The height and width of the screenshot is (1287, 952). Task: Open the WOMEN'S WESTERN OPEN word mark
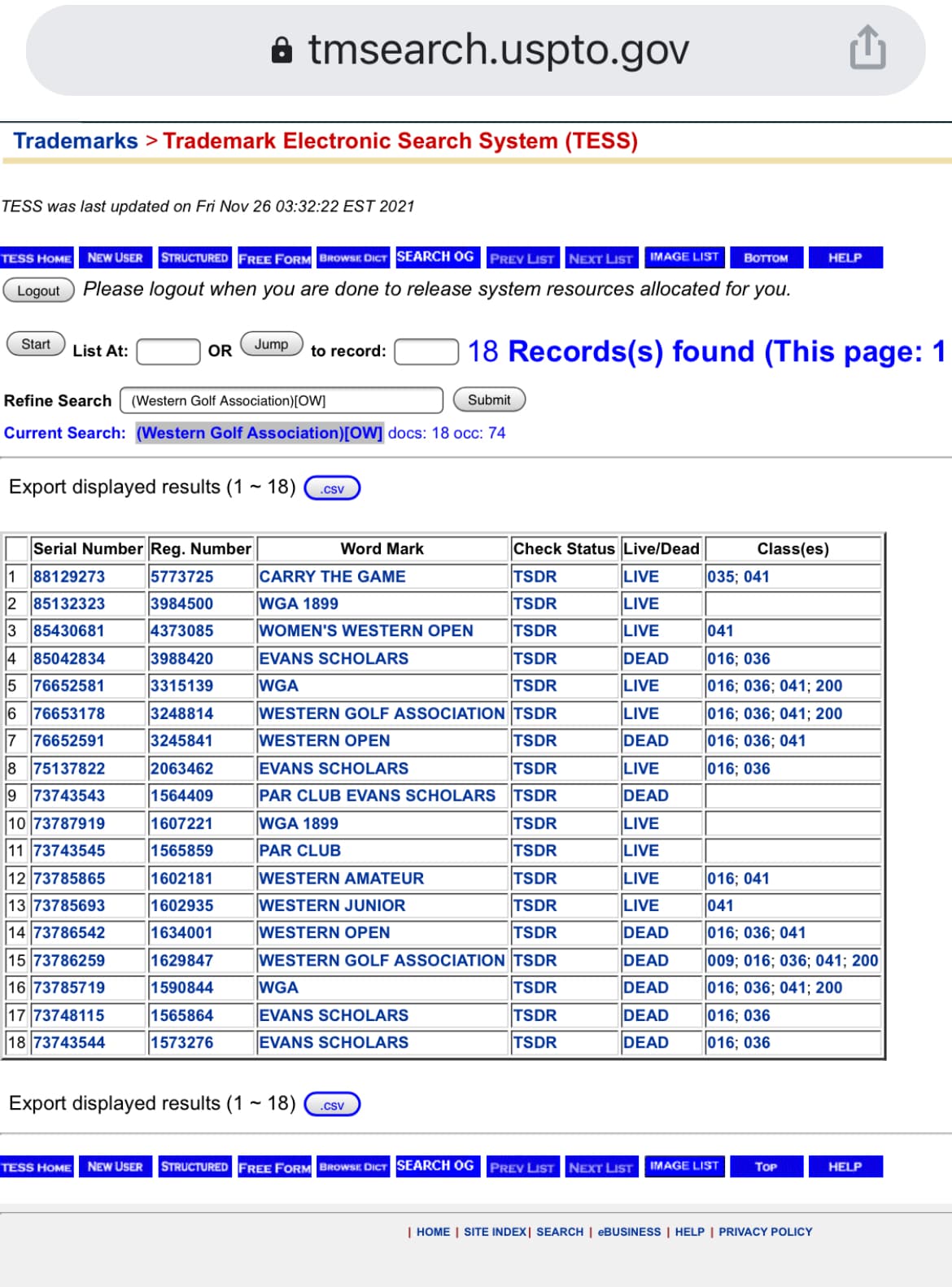tap(365, 631)
